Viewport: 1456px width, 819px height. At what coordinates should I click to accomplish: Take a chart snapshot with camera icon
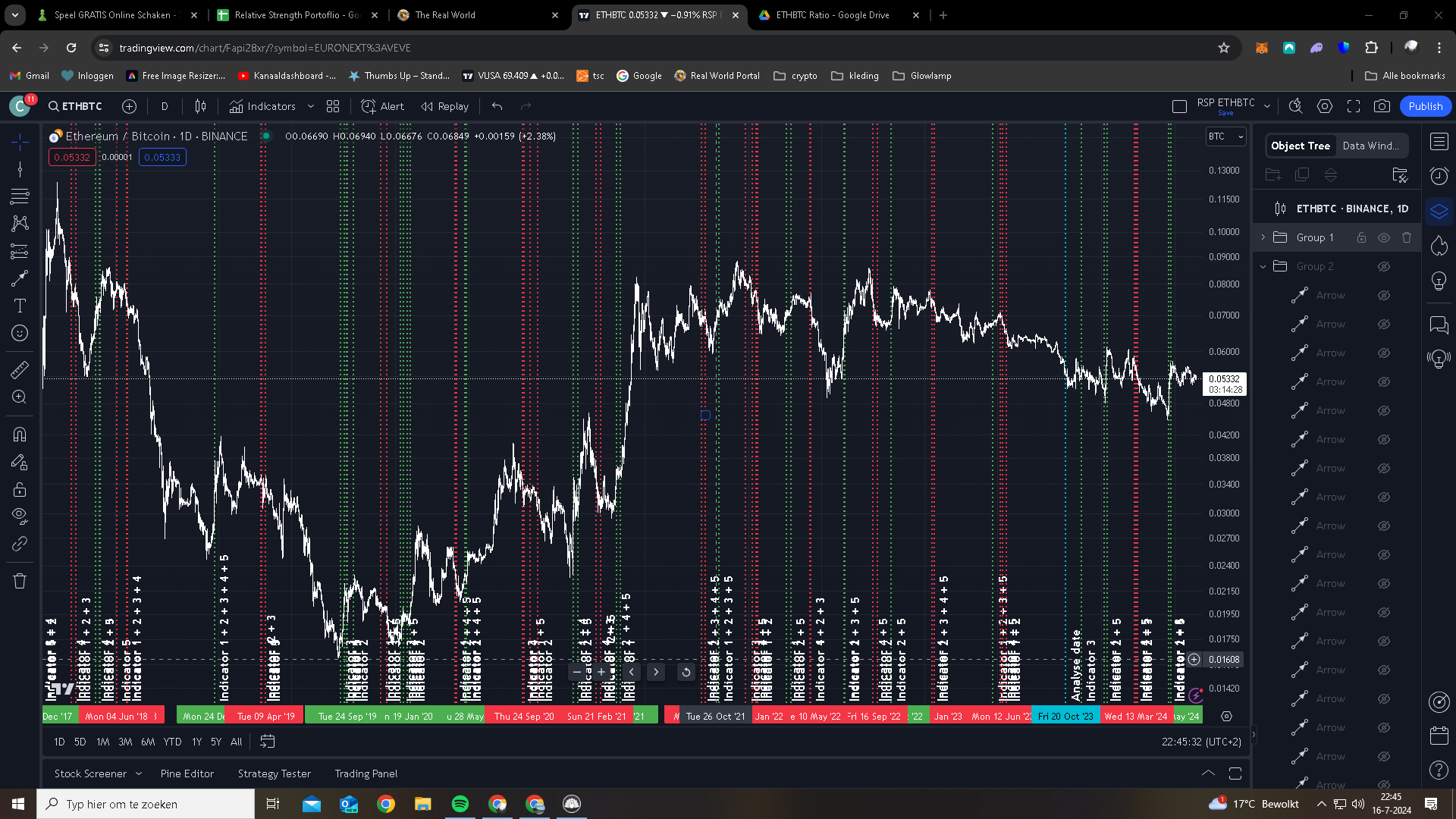tap(1382, 106)
